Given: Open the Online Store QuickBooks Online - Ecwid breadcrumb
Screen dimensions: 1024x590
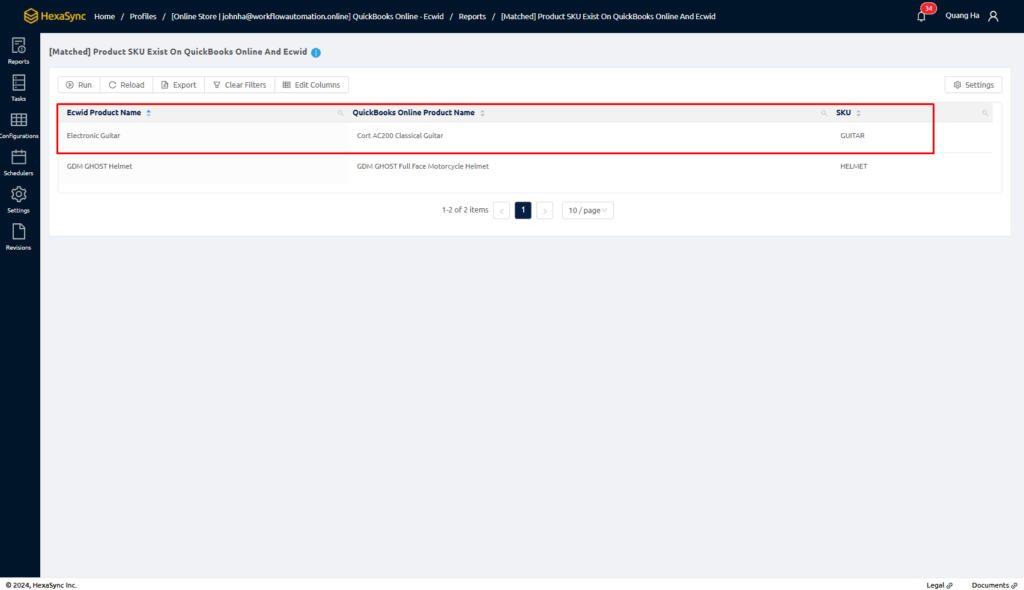Looking at the screenshot, I should pyautogui.click(x=308, y=16).
